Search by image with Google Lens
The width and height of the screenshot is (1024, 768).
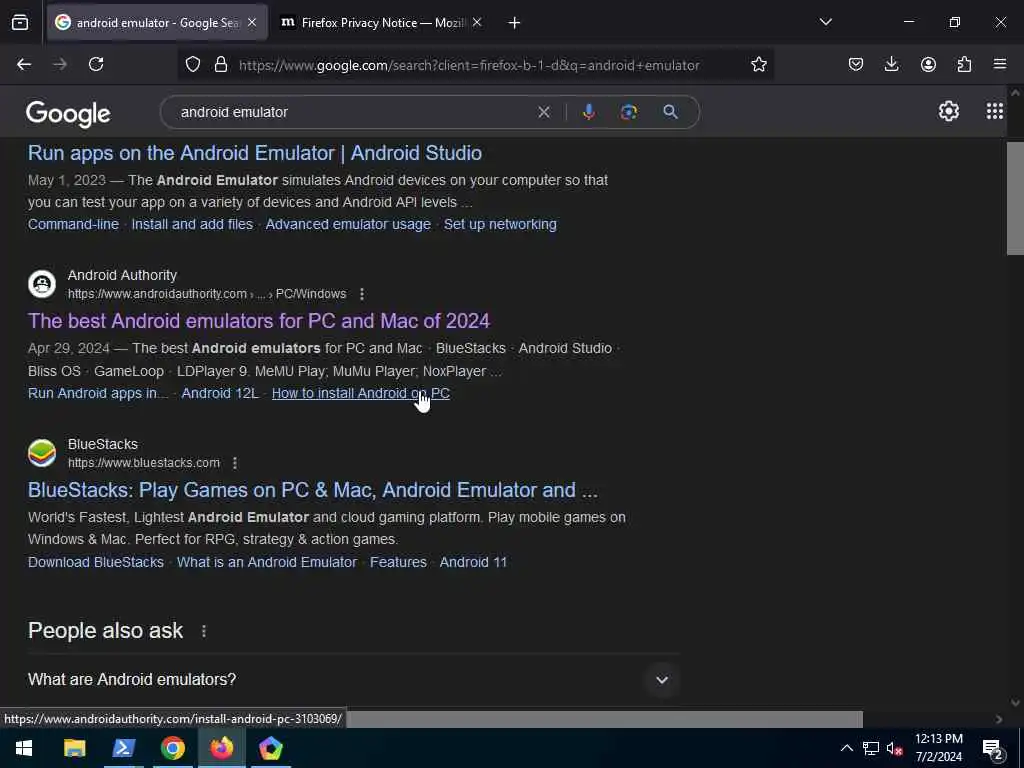[629, 112]
